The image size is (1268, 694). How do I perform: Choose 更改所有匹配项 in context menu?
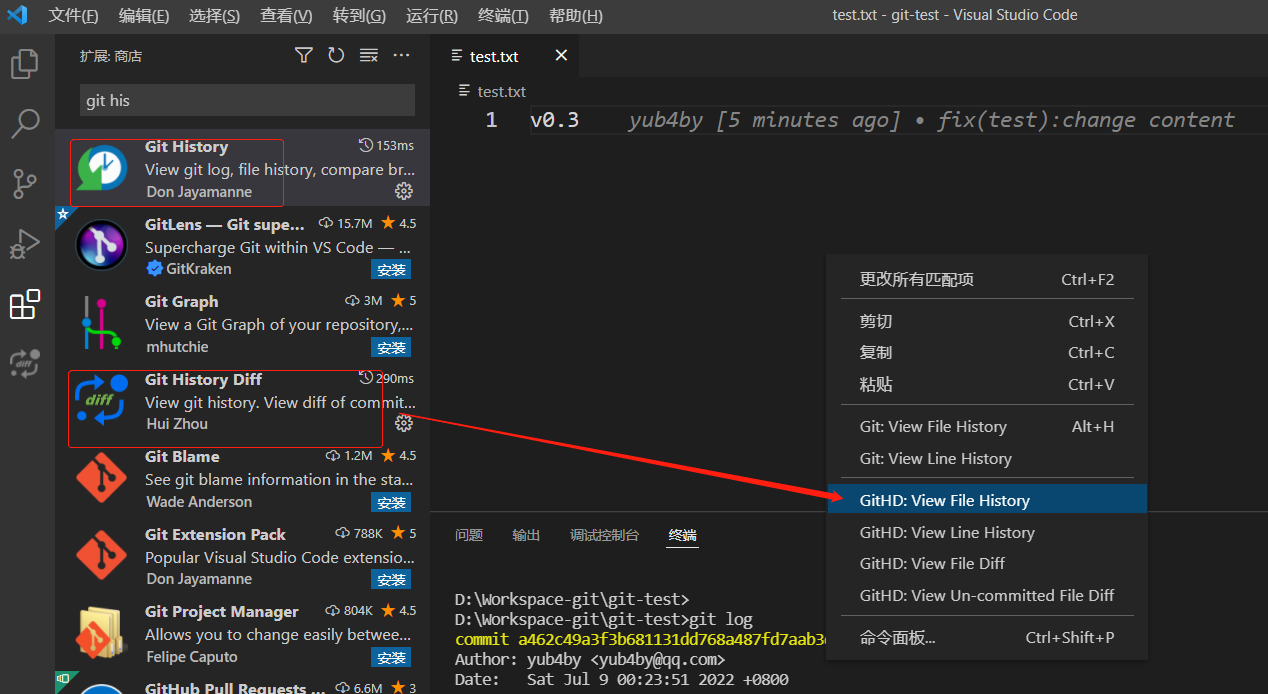coord(987,280)
